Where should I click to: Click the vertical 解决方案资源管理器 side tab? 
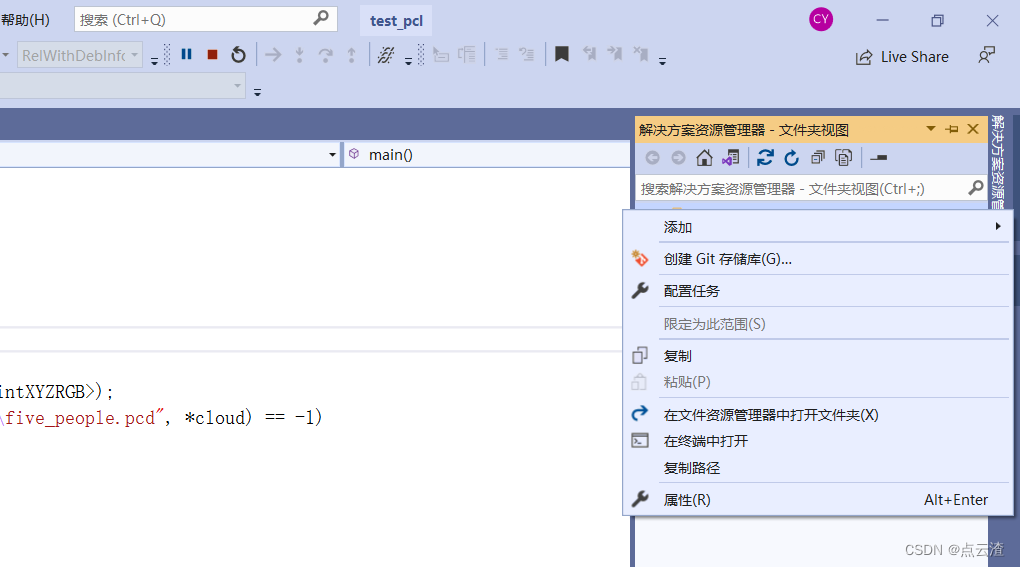997,161
